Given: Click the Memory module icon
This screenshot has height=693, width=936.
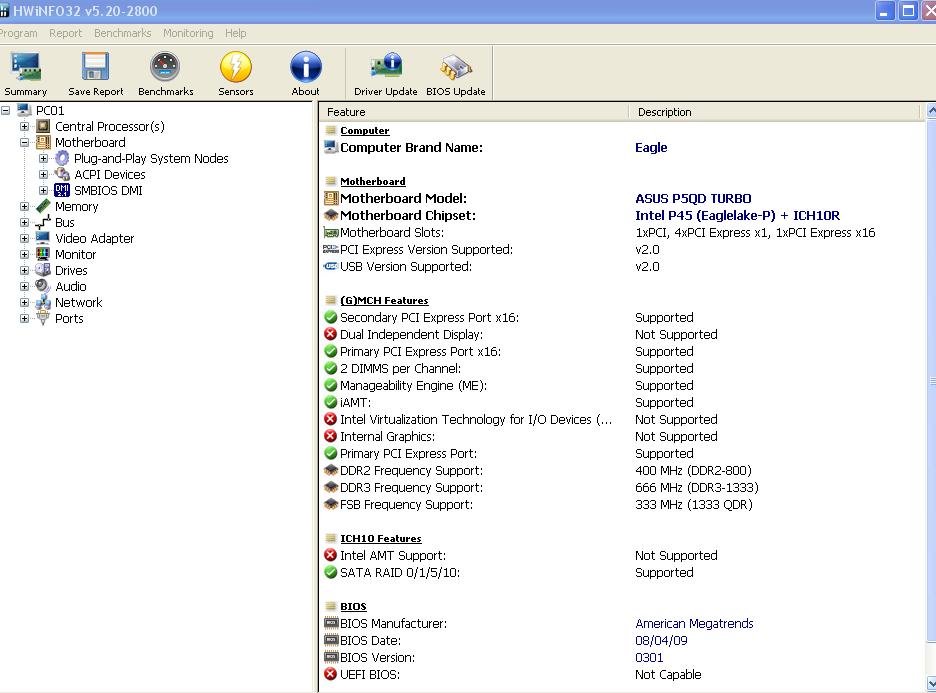Looking at the screenshot, I should click(x=43, y=206).
